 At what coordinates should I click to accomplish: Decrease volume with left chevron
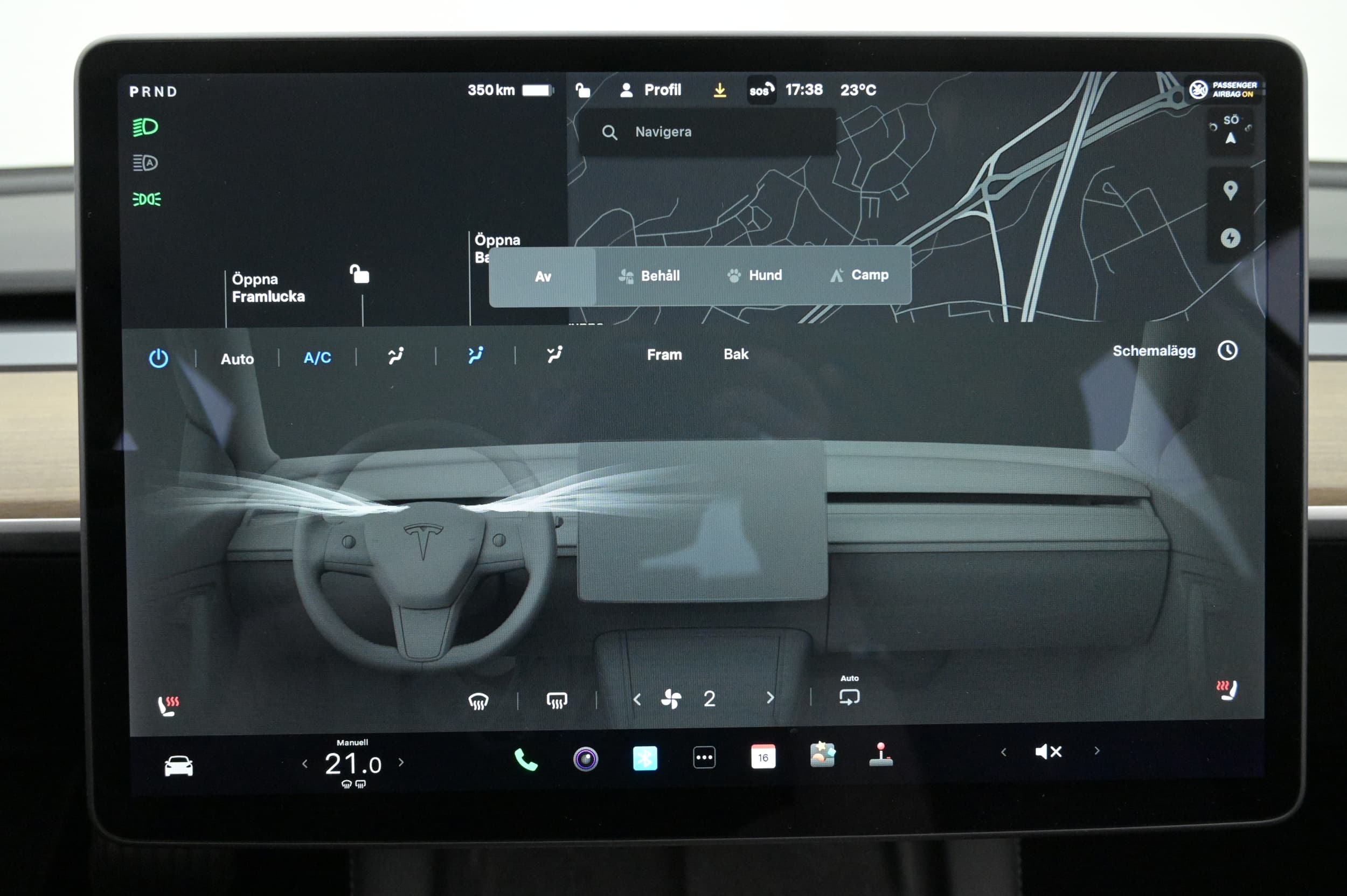tap(1004, 753)
